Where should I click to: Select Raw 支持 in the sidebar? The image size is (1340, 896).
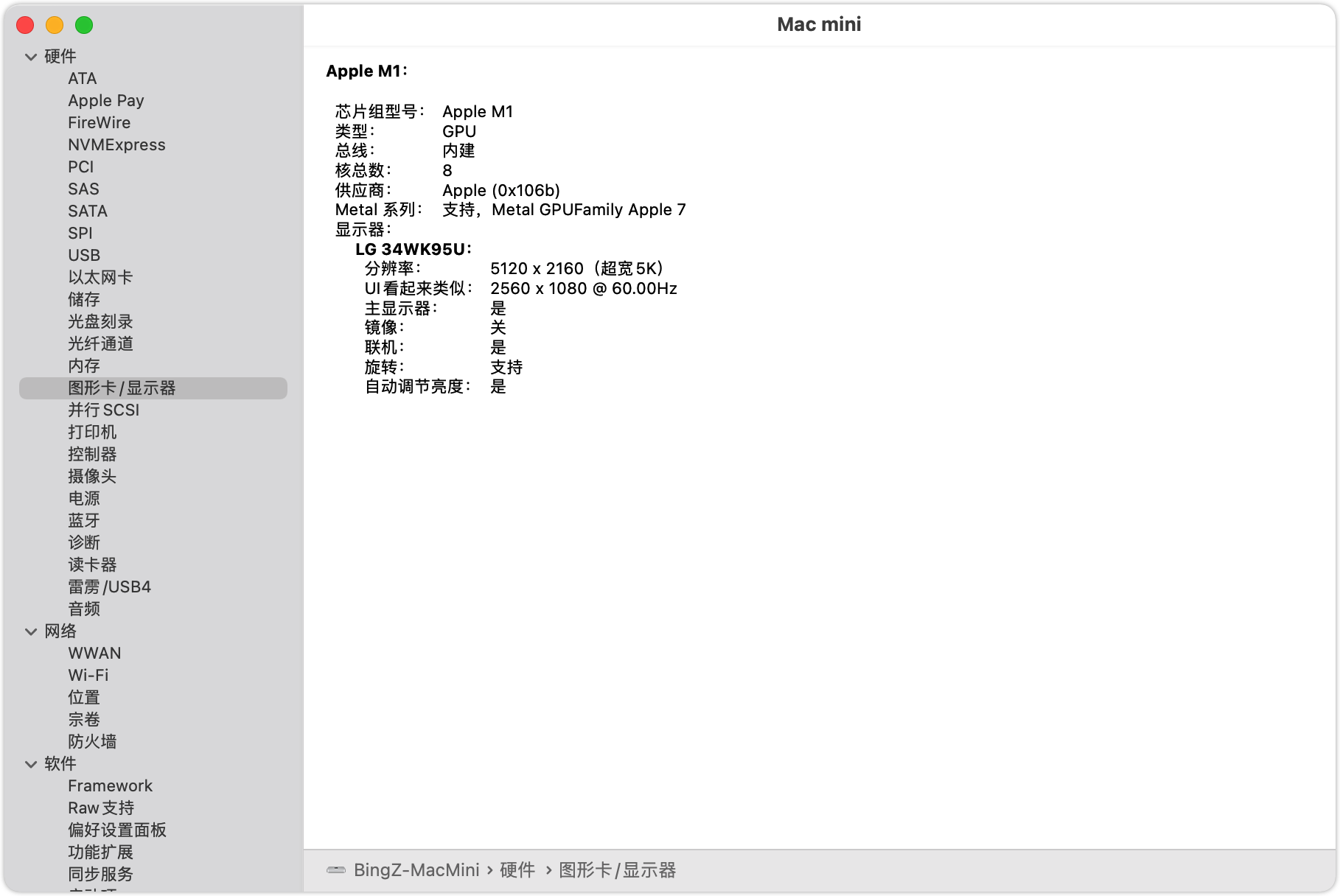101,808
